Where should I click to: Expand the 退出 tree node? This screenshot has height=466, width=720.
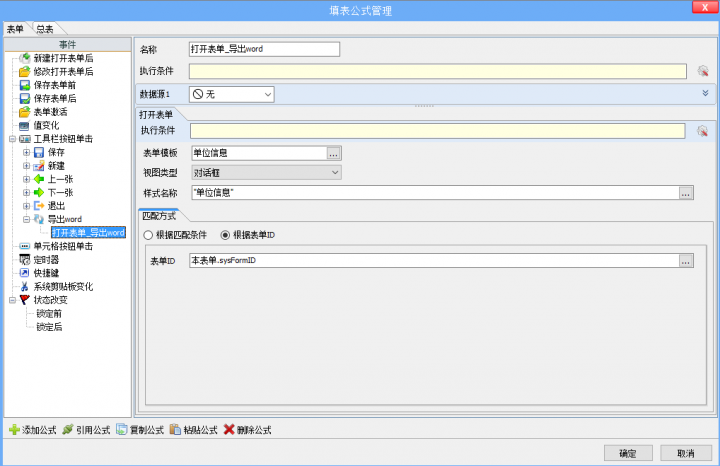(27, 206)
